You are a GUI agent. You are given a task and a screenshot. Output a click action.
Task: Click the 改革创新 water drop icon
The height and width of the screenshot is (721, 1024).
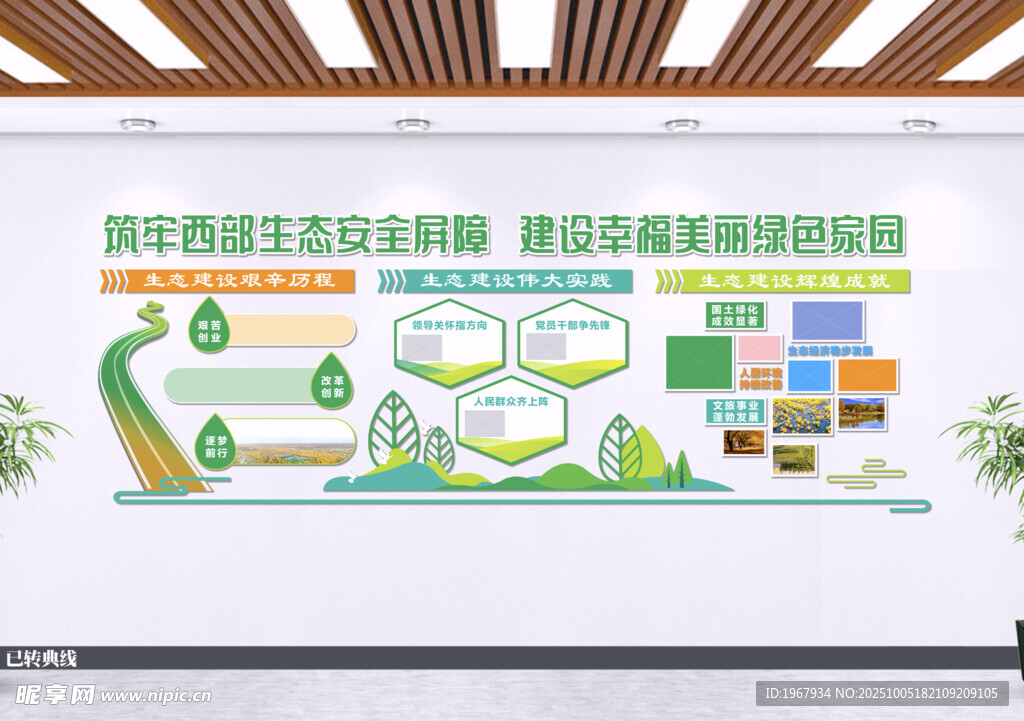(x=331, y=384)
